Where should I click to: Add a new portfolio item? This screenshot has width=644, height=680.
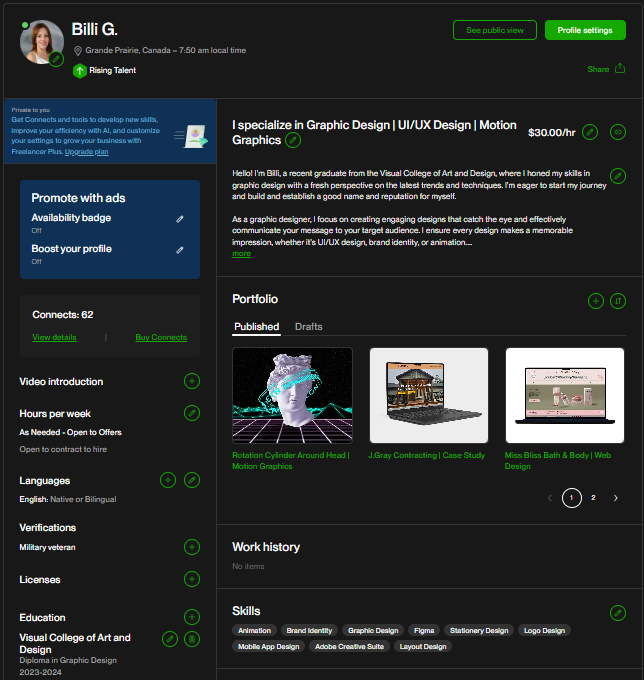pos(596,301)
